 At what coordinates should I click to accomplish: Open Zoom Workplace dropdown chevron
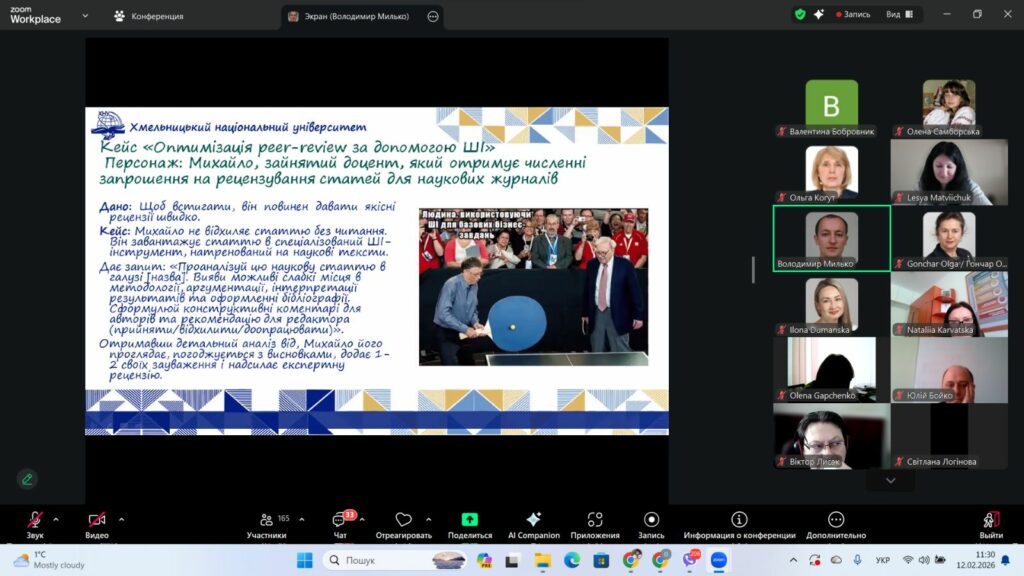tap(84, 16)
